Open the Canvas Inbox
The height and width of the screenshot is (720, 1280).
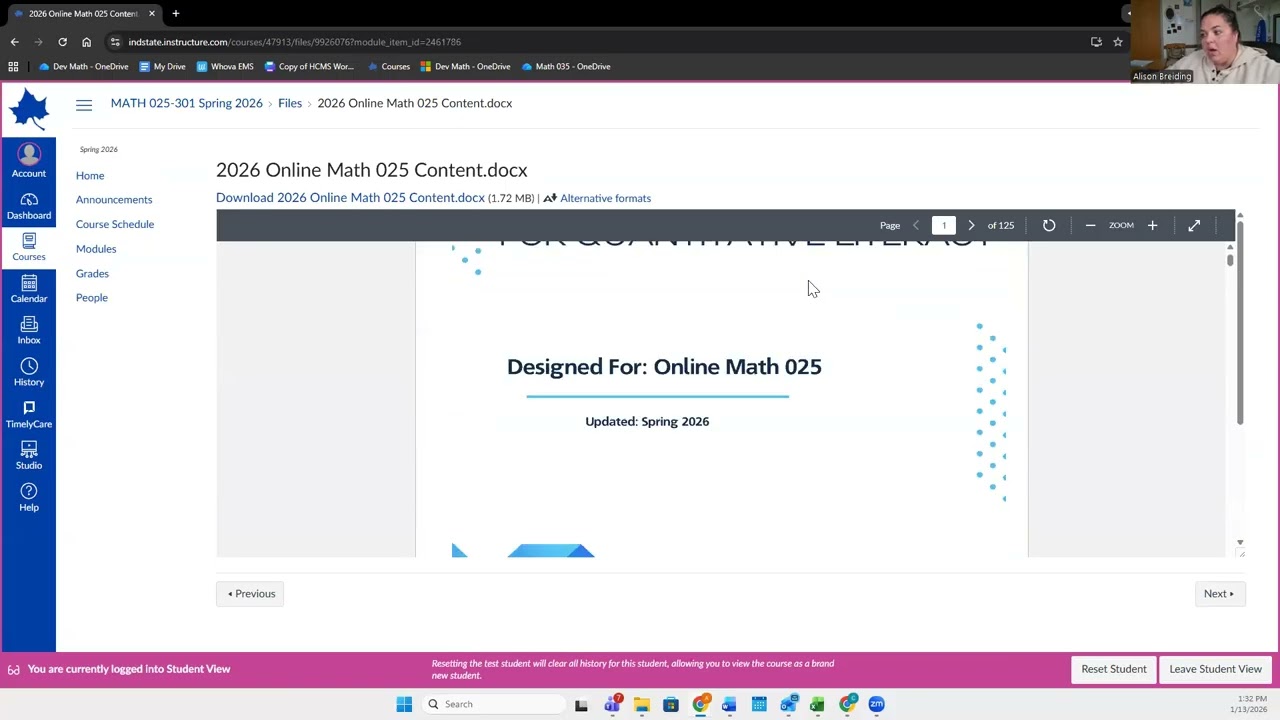click(x=28, y=330)
